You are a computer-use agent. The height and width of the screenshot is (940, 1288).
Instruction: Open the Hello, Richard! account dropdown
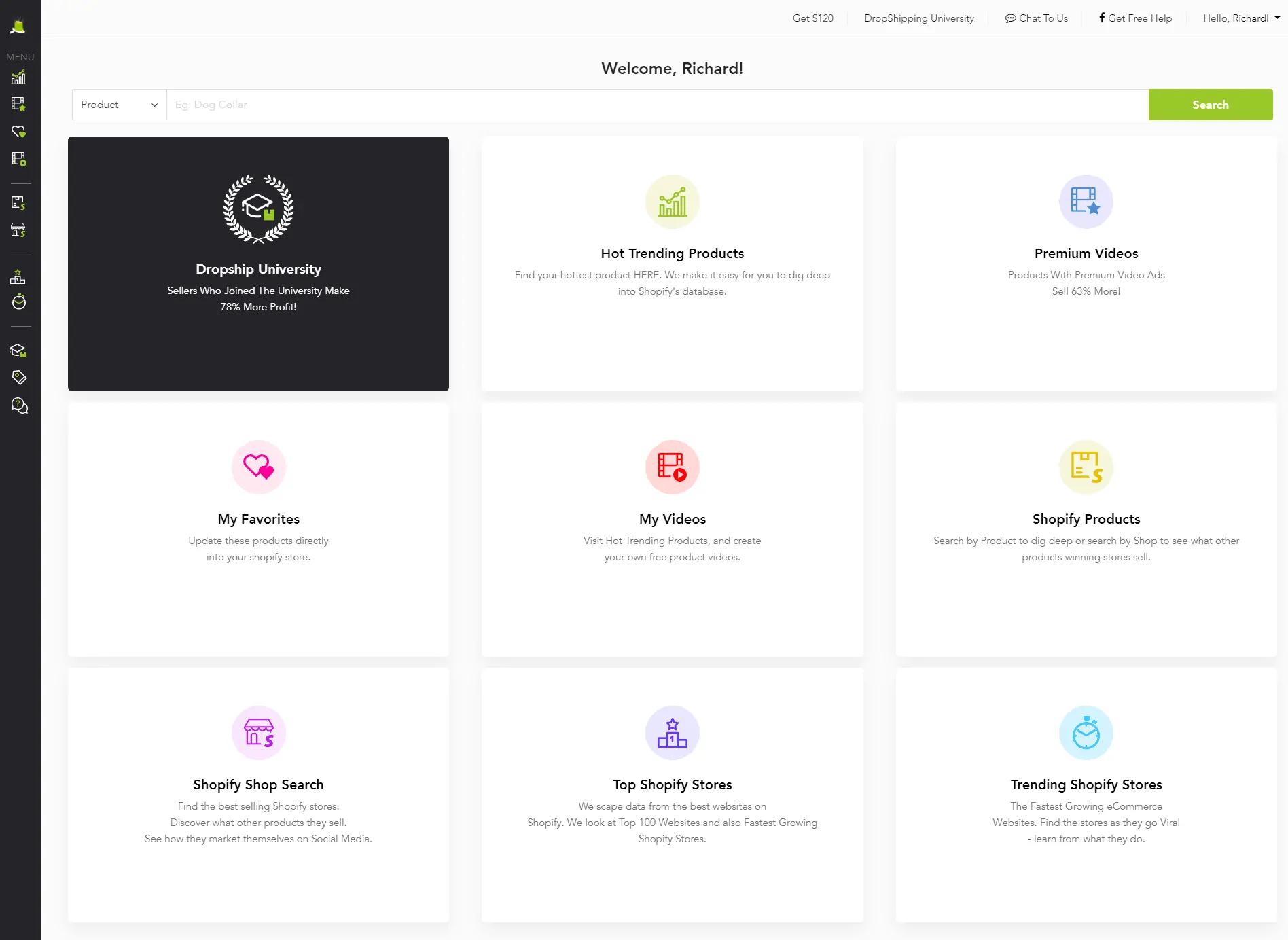(x=1240, y=18)
